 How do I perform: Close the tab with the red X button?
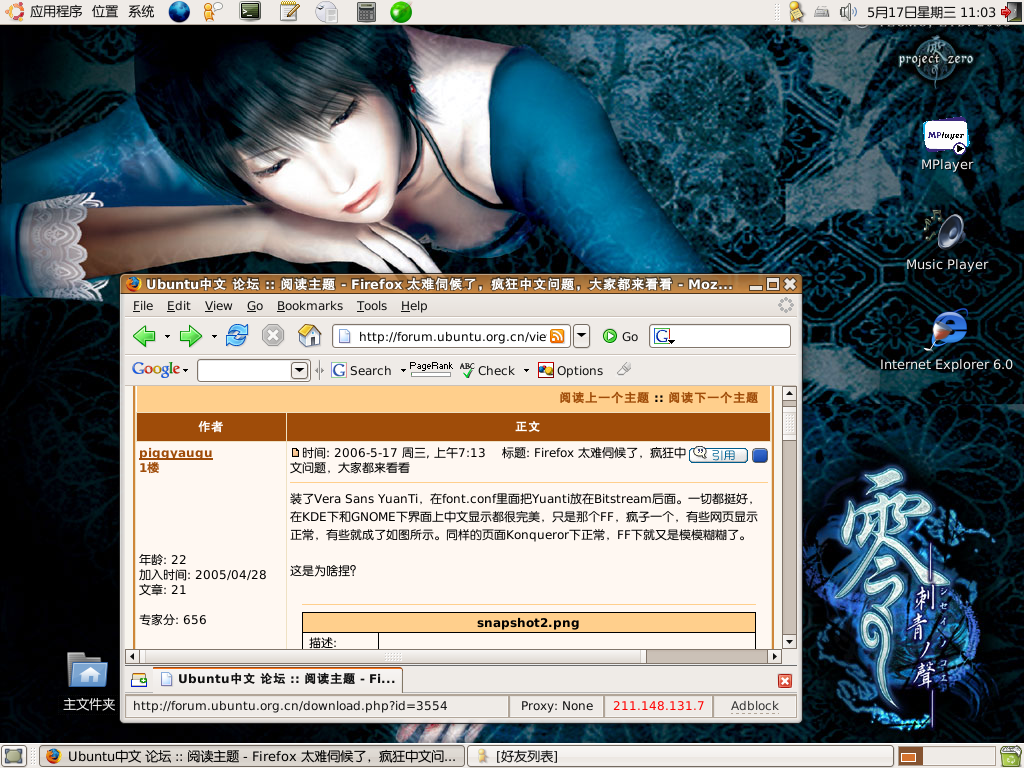[x=785, y=681]
